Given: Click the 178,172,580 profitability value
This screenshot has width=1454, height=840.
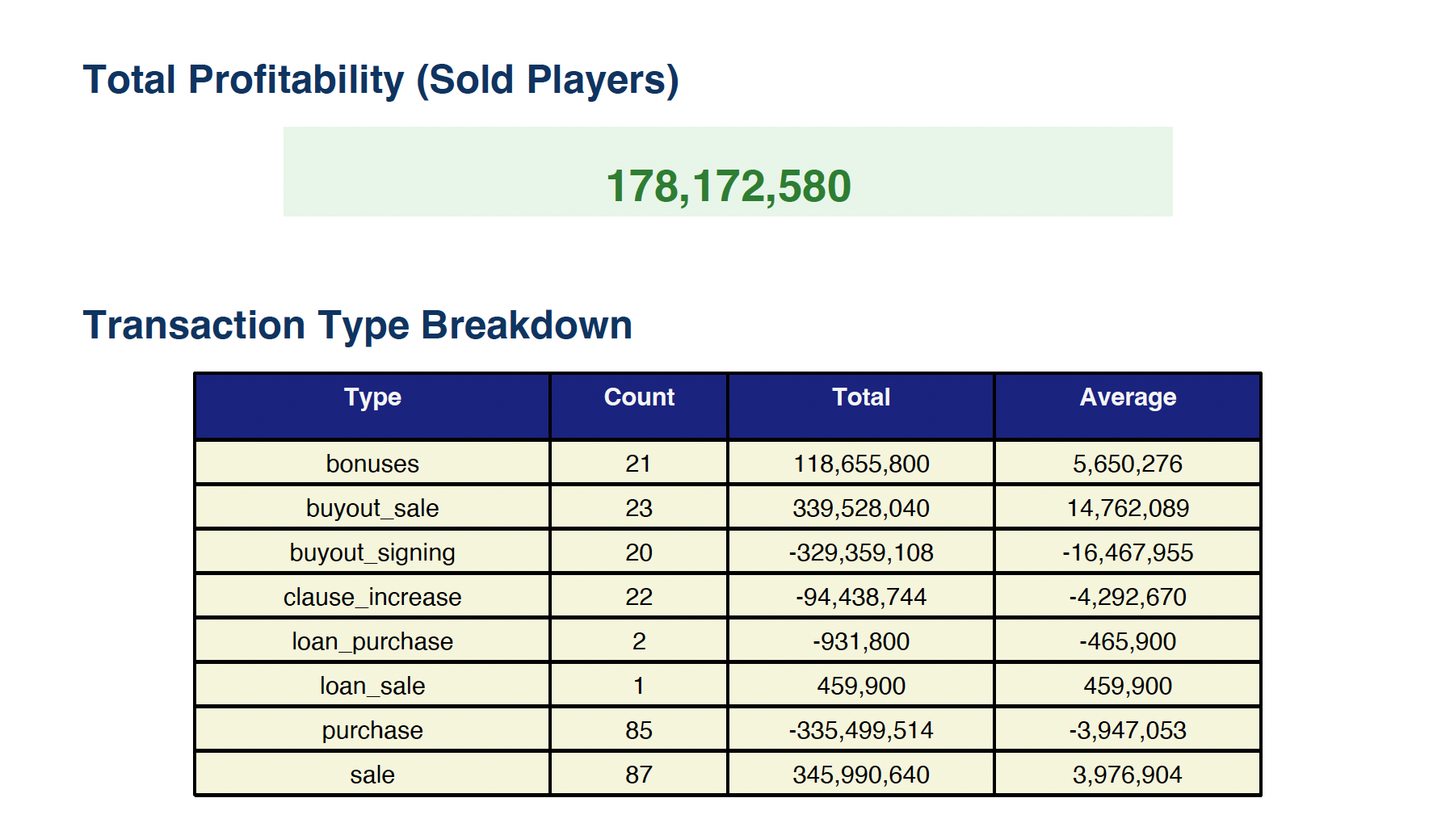Looking at the screenshot, I should tap(728, 186).
